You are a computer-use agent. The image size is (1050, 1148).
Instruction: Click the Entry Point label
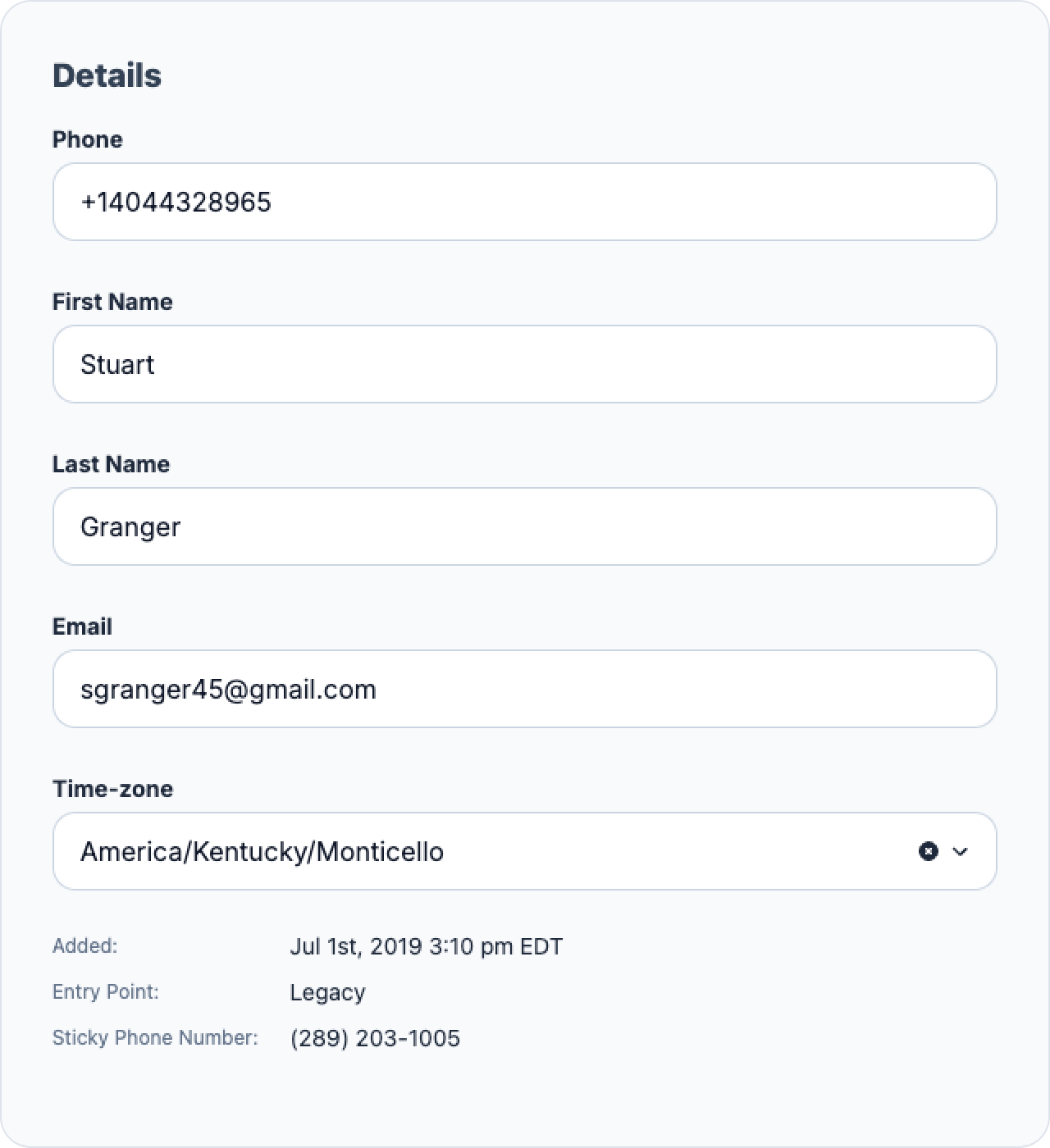[x=106, y=992]
